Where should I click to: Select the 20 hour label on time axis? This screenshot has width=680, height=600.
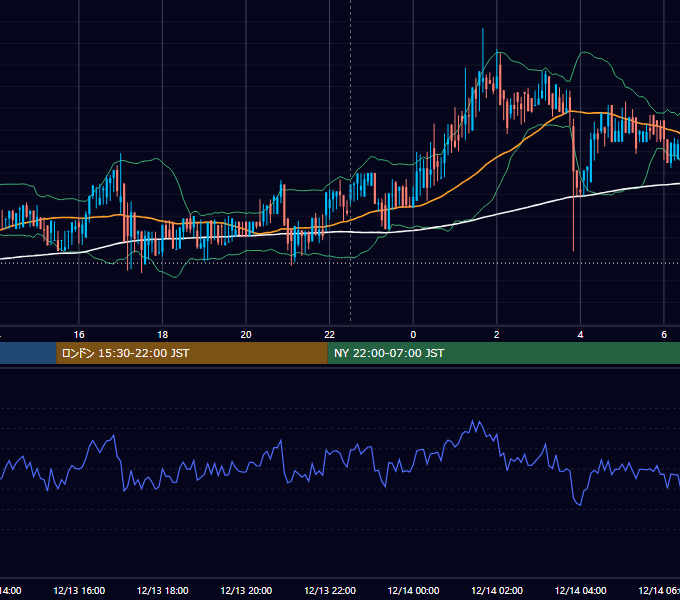[246, 335]
